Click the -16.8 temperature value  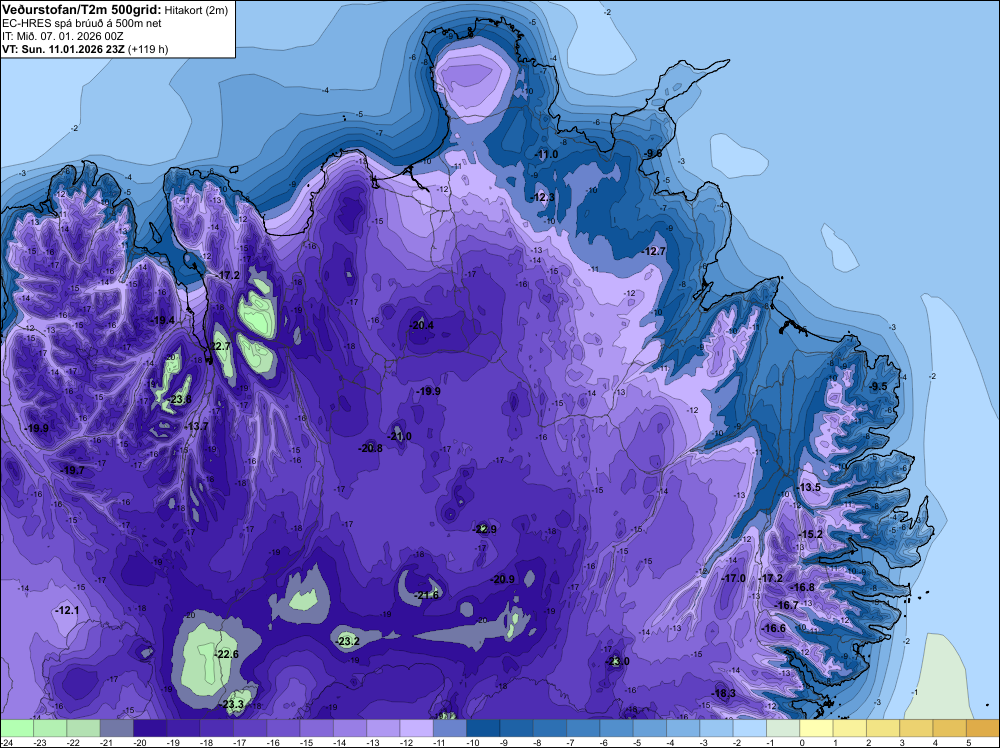(804, 587)
